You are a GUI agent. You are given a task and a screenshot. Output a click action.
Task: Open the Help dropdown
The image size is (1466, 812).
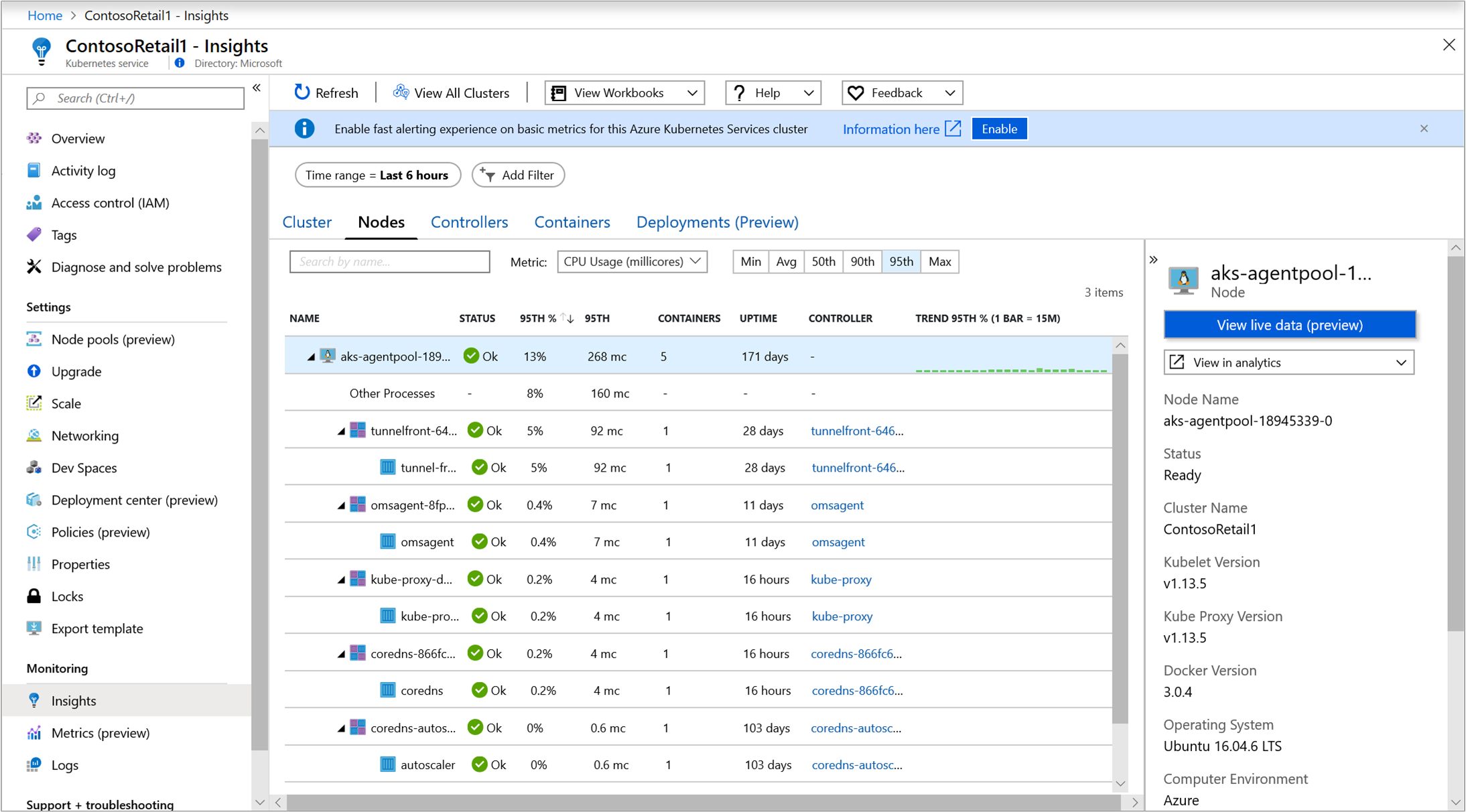coord(773,92)
